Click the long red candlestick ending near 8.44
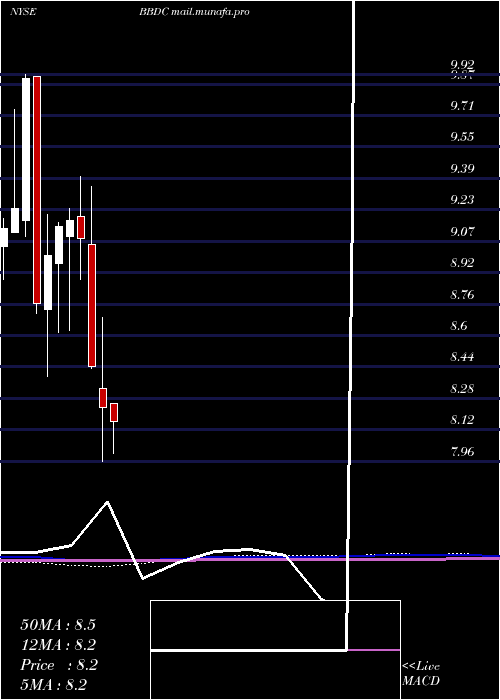The image size is (500, 700). tap(92, 305)
